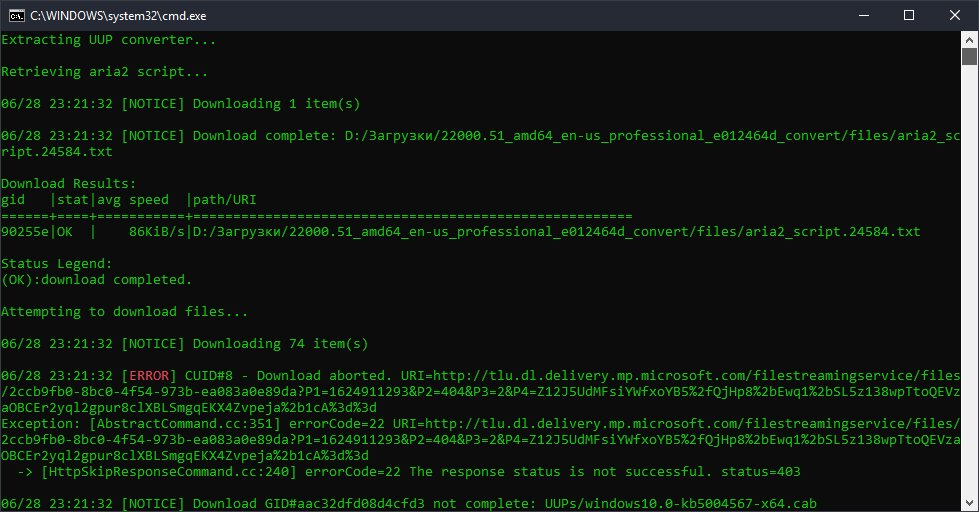
Task: Click the gid value "90255e"
Action: tap(25, 232)
